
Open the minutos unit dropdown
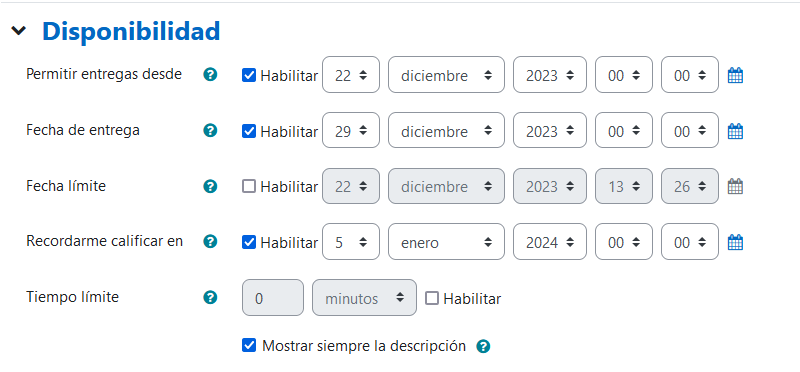[x=364, y=297]
